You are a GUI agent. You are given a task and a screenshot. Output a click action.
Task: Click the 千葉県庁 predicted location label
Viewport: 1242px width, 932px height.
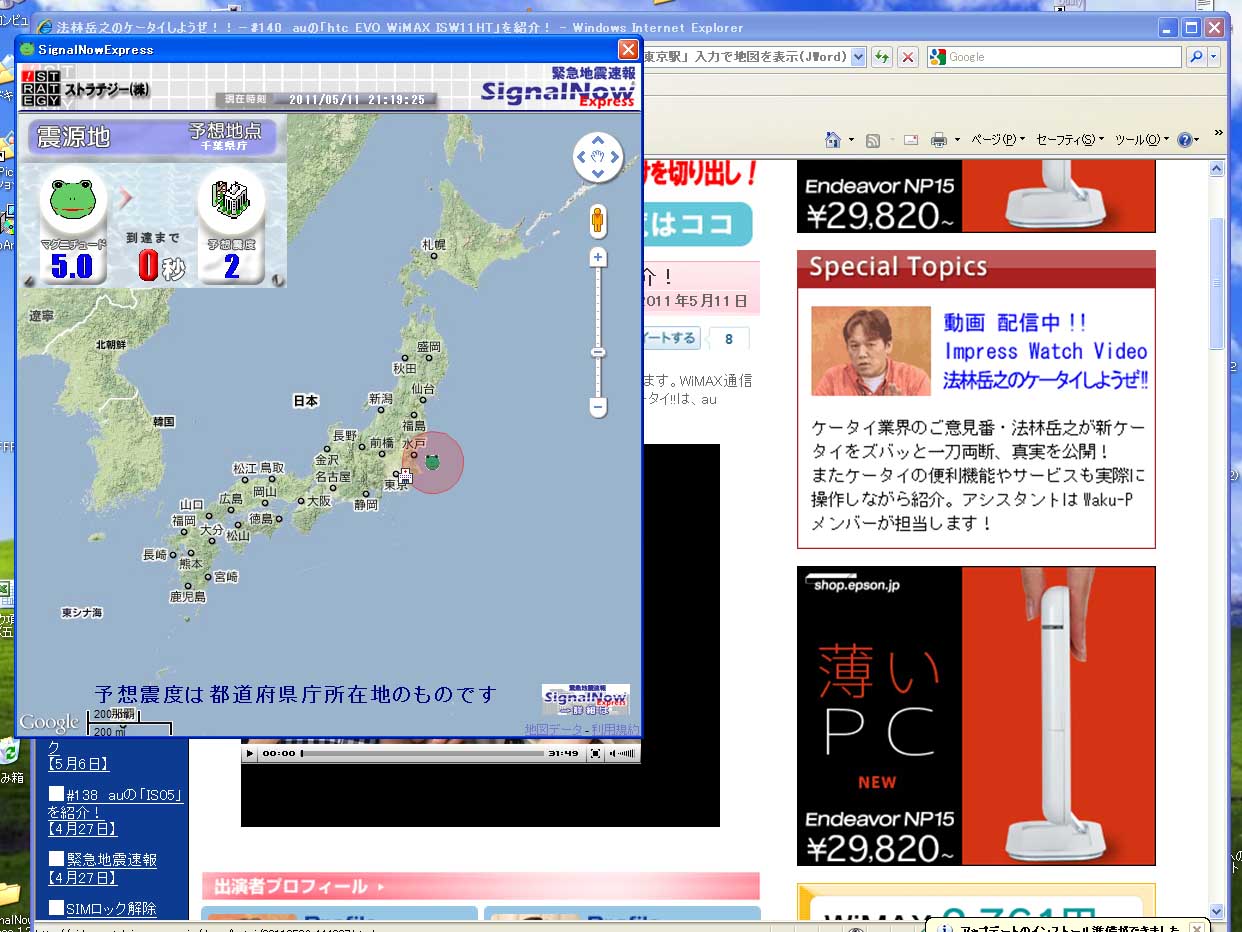tap(224, 146)
